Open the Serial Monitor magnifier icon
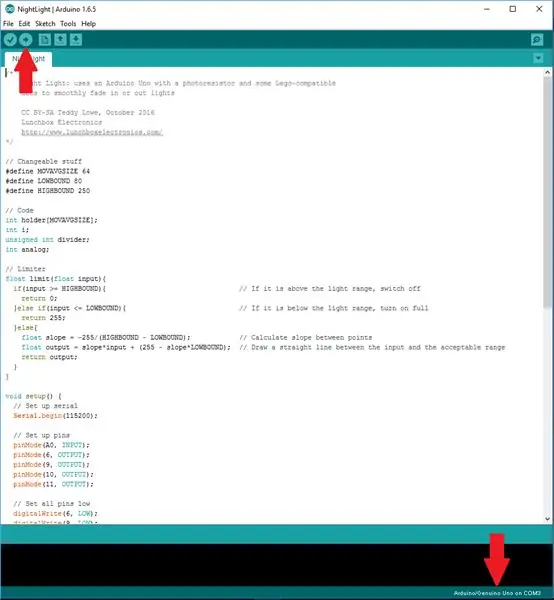Image resolution: width=554 pixels, height=600 pixels. click(x=537, y=40)
